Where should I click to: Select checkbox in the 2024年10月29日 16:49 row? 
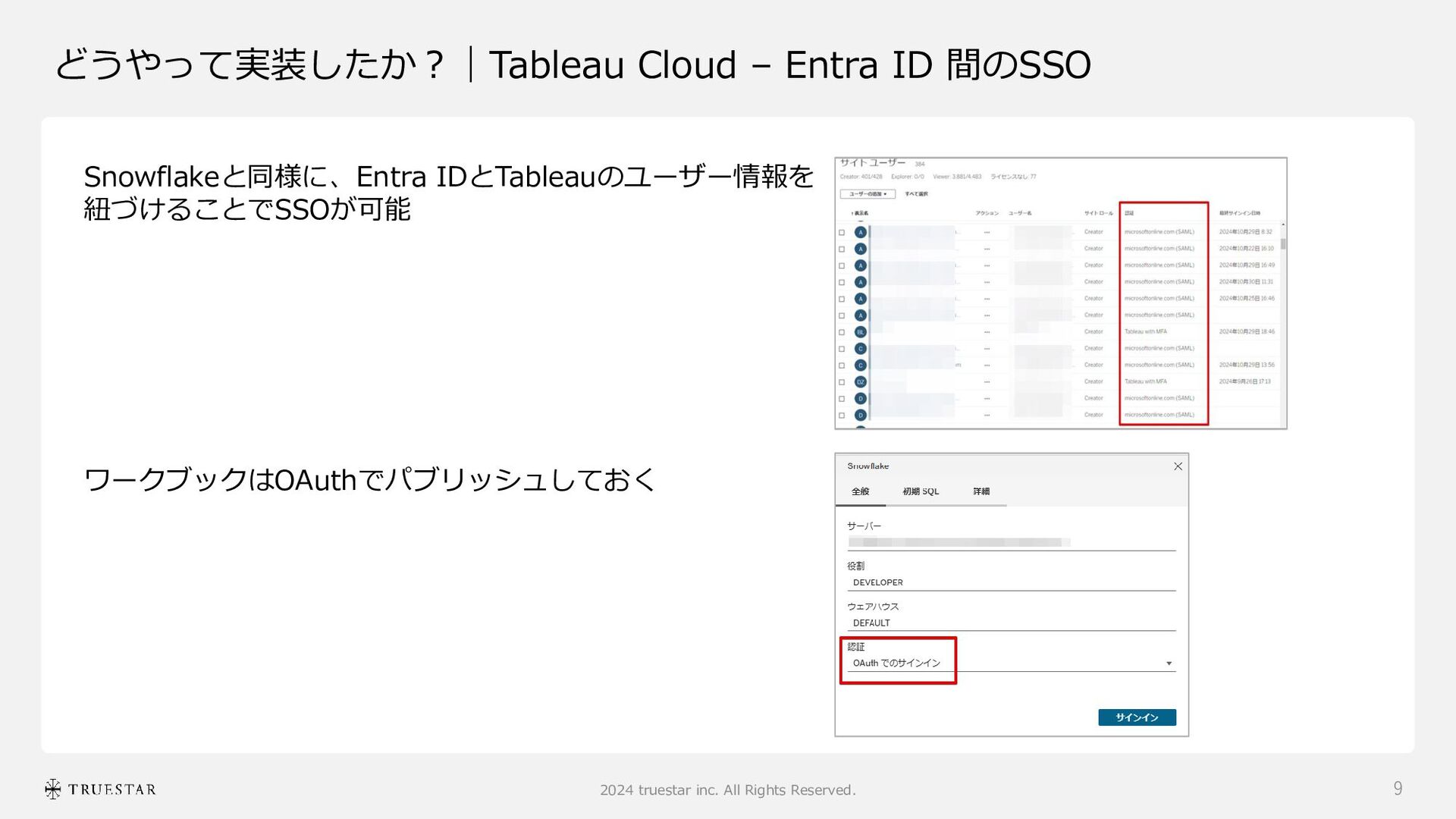tap(842, 266)
